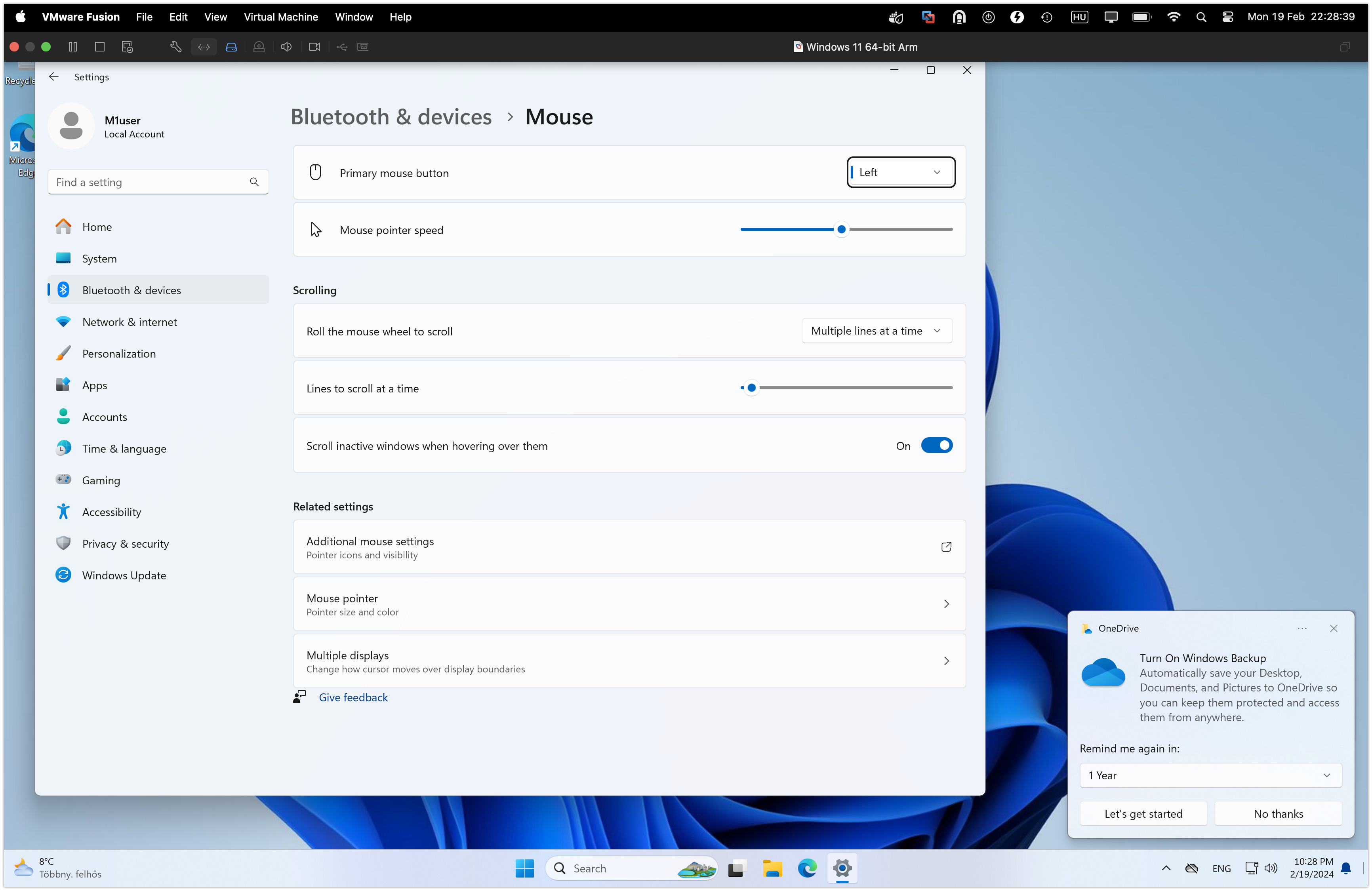This screenshot has height=891, width=1372.
Task: Select Accounts in Settings sidebar
Action: pyautogui.click(x=158, y=417)
